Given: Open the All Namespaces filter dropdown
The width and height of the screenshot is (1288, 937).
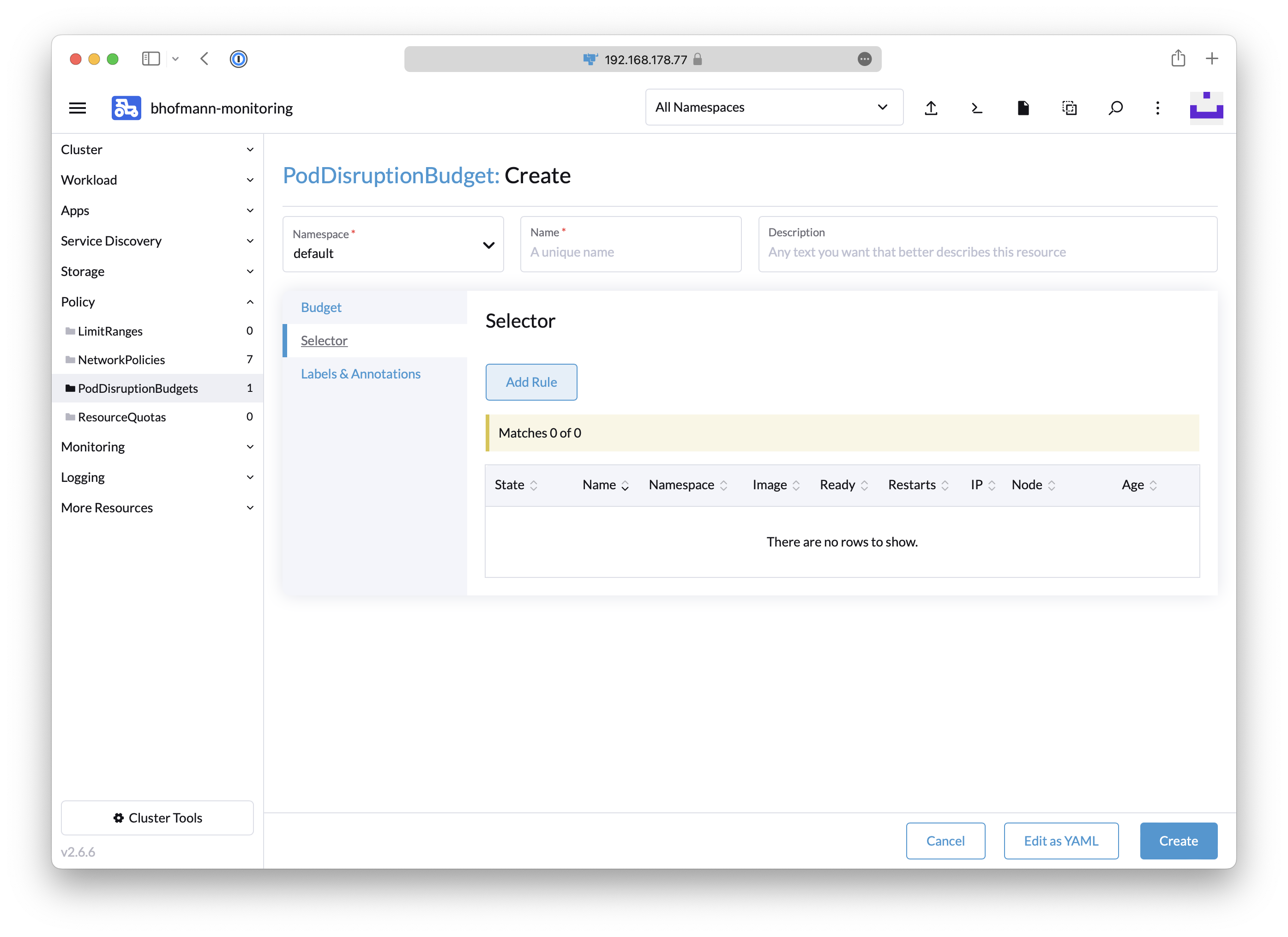Looking at the screenshot, I should click(x=774, y=108).
